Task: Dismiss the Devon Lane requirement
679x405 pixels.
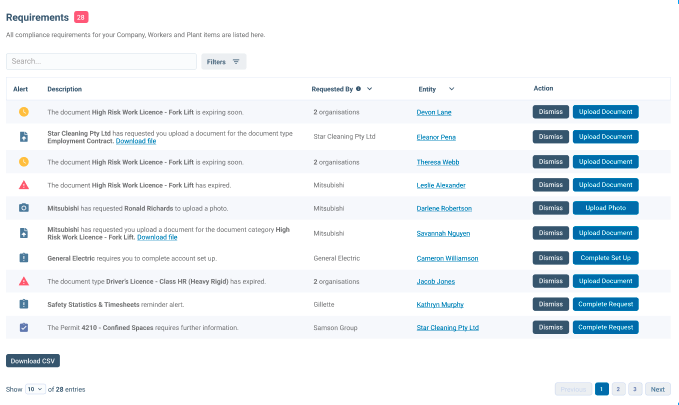Action: [550, 112]
